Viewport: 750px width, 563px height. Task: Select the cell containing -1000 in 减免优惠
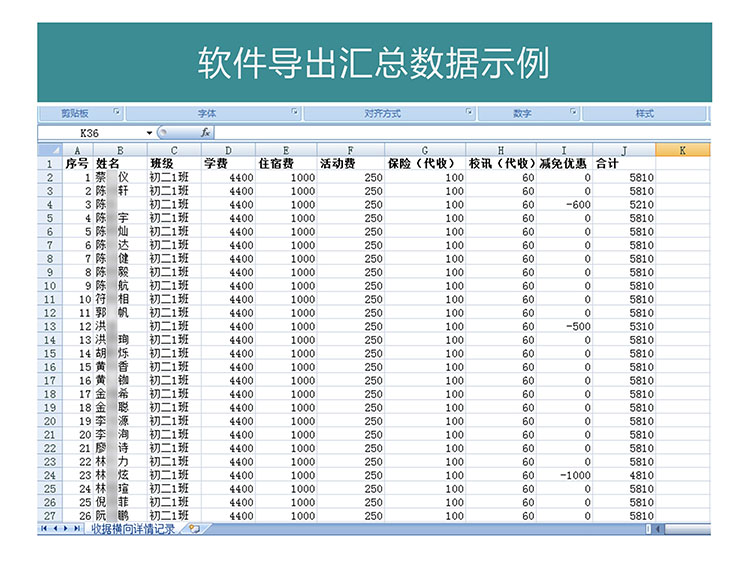(564, 476)
